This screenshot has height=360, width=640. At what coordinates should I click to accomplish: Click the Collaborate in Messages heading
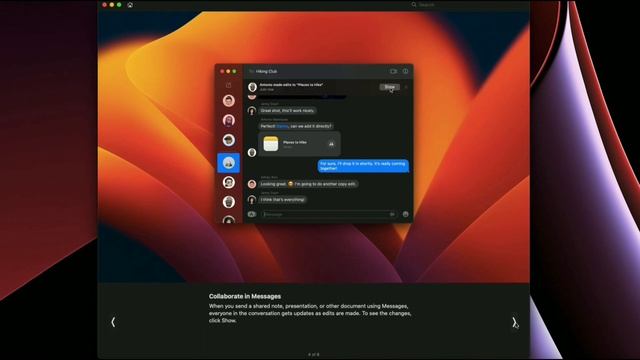(x=245, y=296)
